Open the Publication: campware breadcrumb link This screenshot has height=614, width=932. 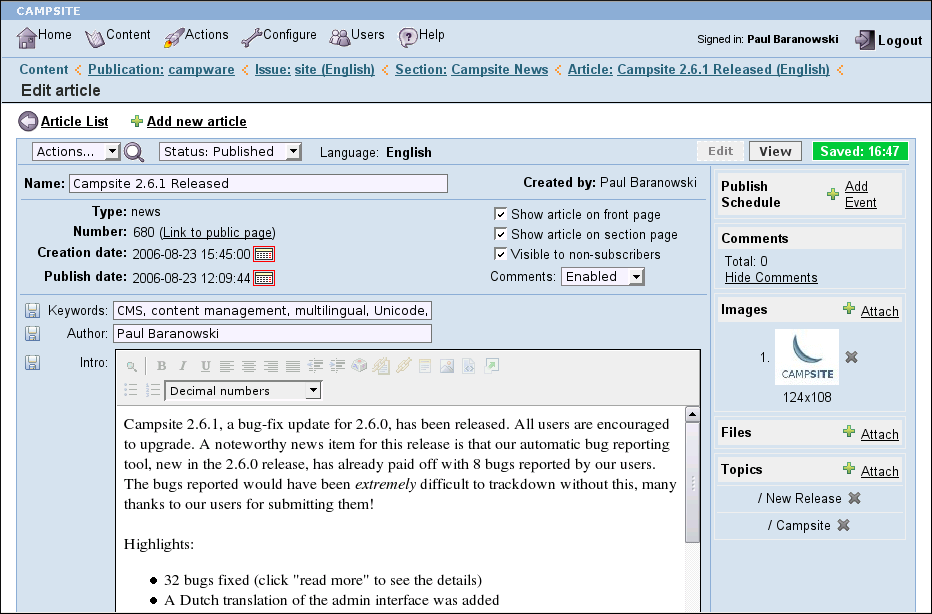(161, 70)
